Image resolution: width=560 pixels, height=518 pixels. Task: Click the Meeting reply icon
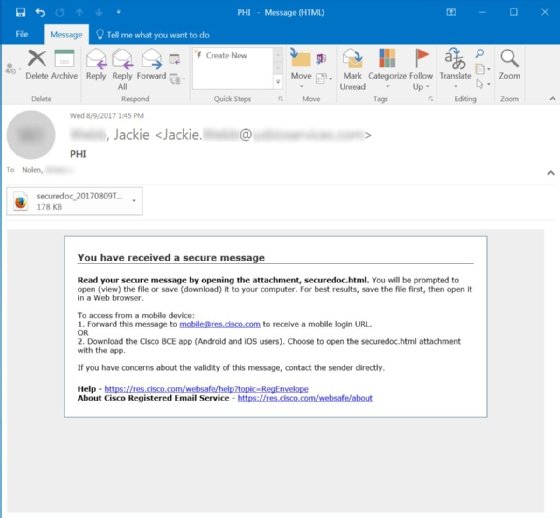click(x=175, y=59)
